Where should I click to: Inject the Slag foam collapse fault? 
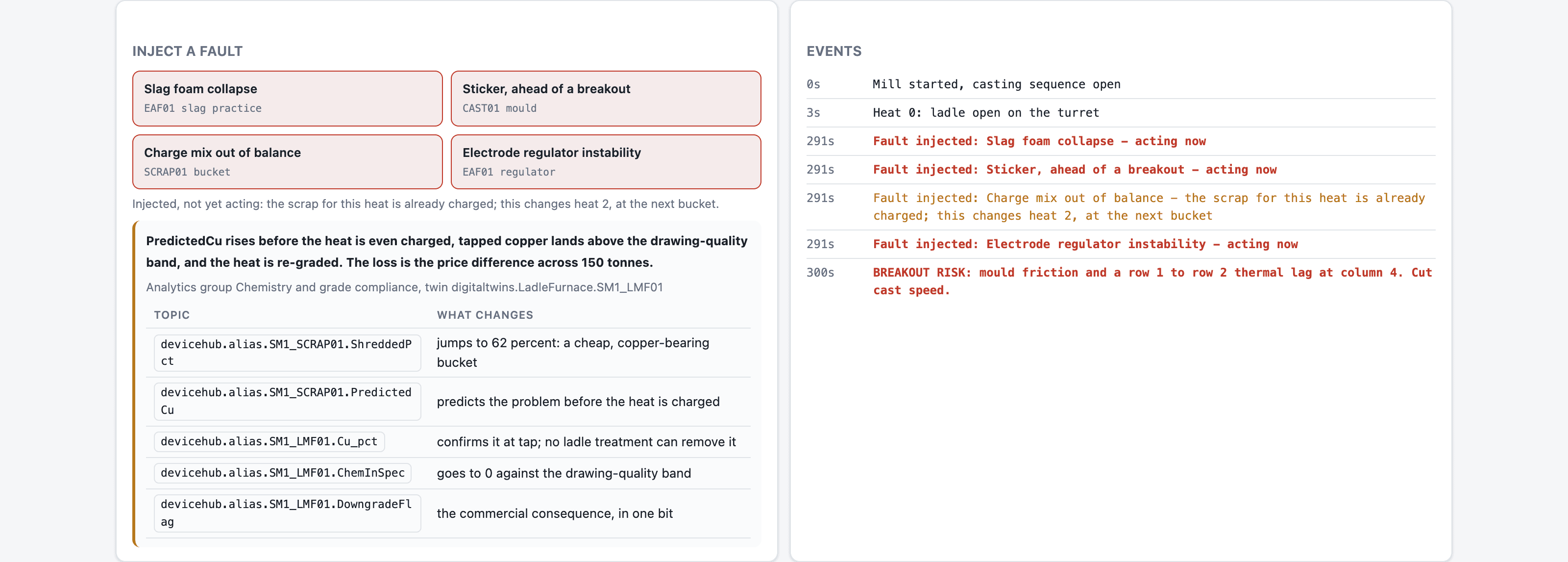(287, 98)
